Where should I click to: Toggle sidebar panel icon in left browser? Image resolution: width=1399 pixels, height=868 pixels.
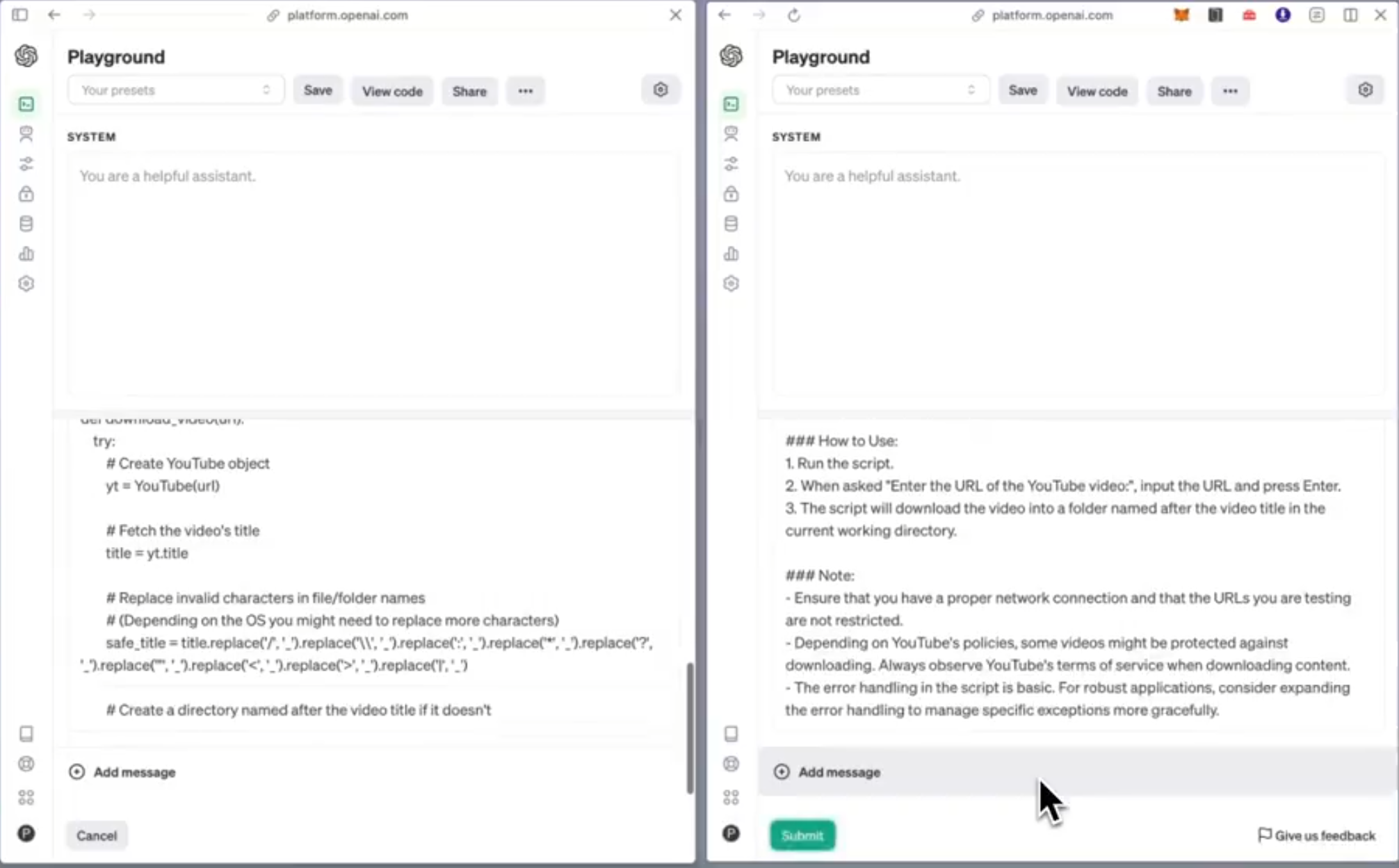pos(20,15)
